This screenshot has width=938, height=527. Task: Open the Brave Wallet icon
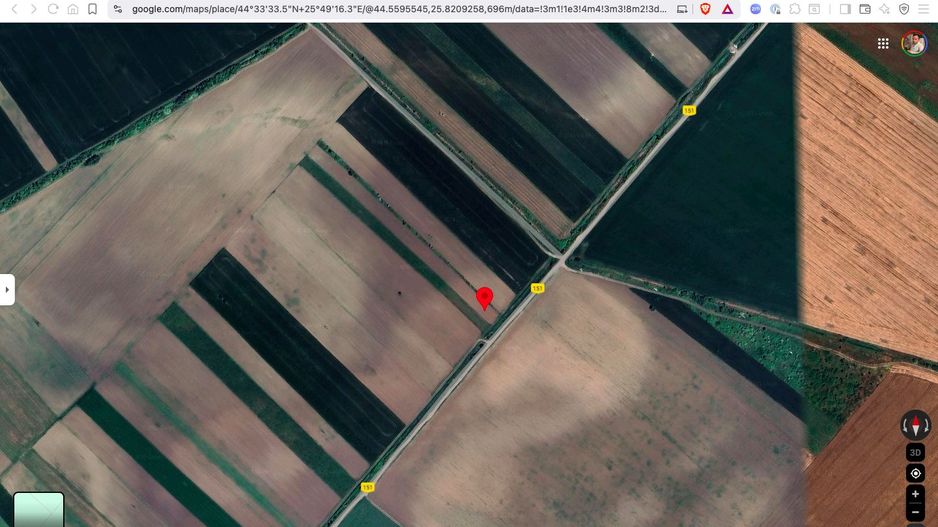[x=864, y=9]
